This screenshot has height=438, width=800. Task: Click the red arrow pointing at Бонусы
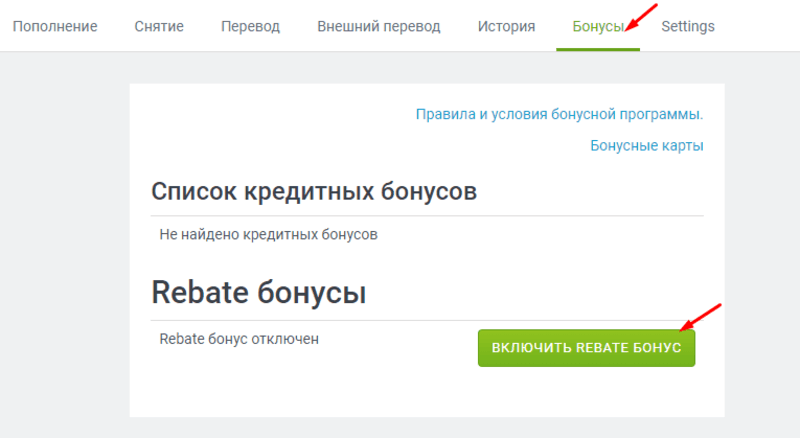[641, 17]
